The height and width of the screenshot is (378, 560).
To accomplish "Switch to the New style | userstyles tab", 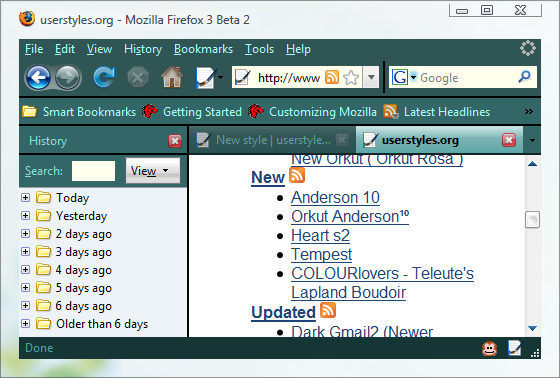I will point(272,140).
